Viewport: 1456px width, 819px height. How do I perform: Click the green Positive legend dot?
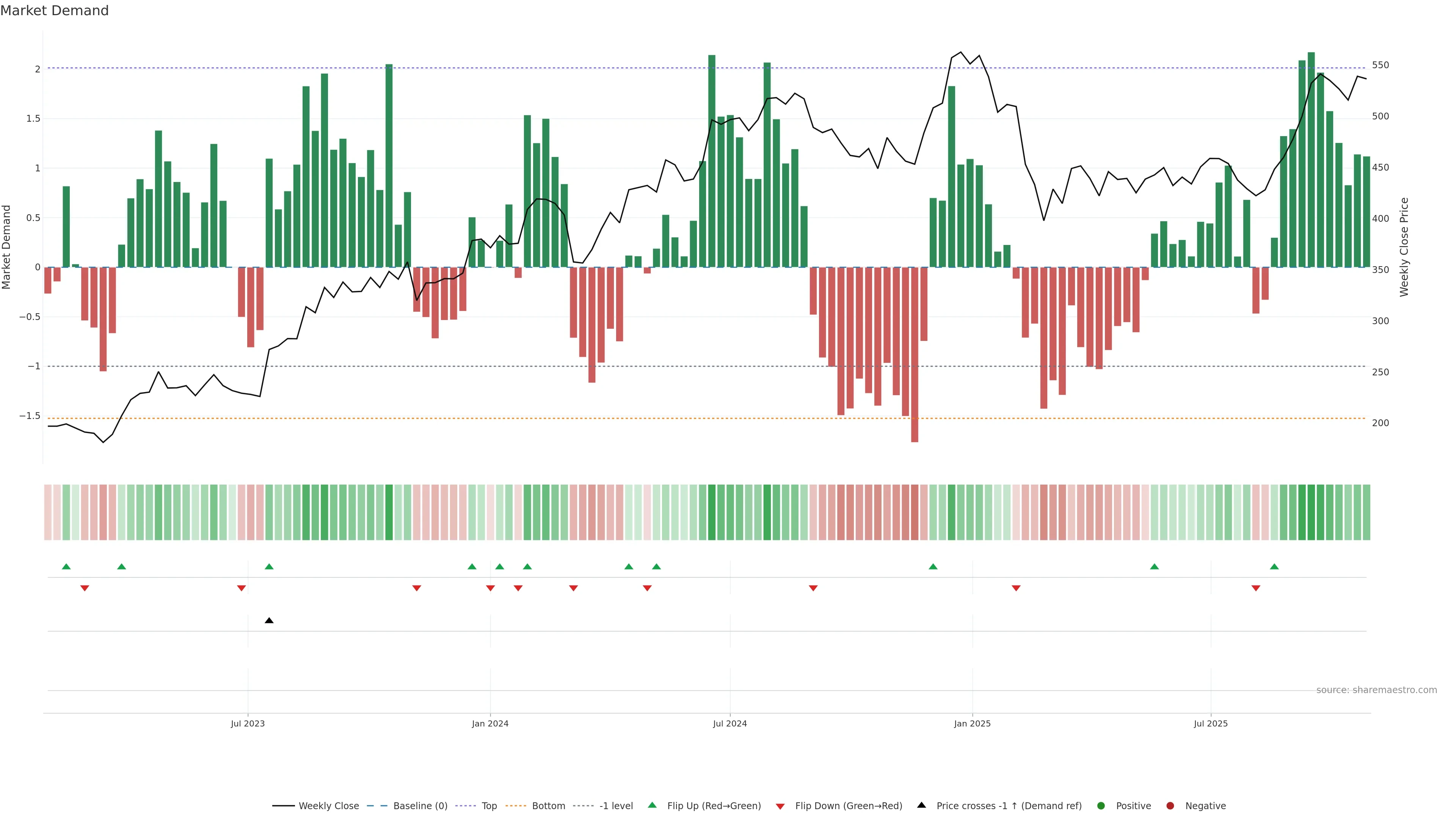point(1100,806)
